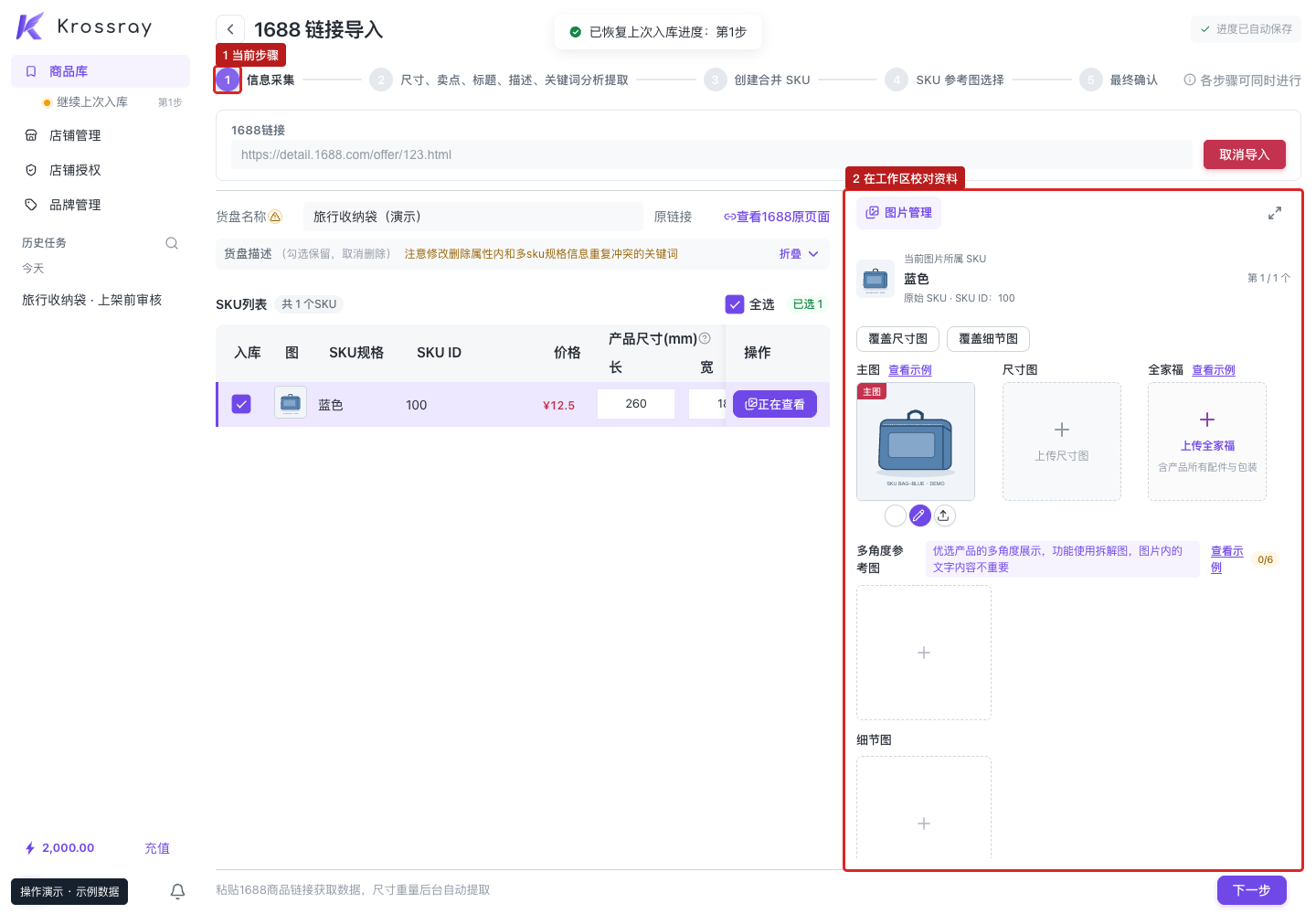Click the 上传全家福 upload box
Image resolution: width=1316 pixels, height=914 pixels.
coord(1207,441)
